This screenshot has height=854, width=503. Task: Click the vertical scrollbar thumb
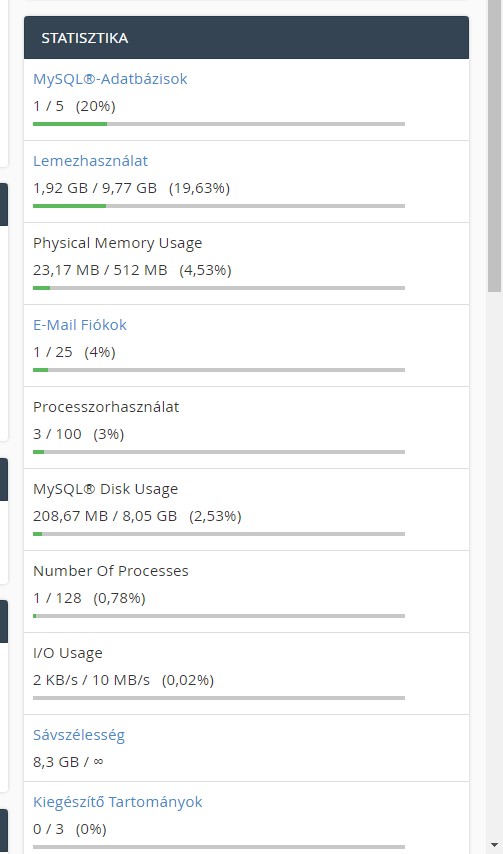[494, 146]
